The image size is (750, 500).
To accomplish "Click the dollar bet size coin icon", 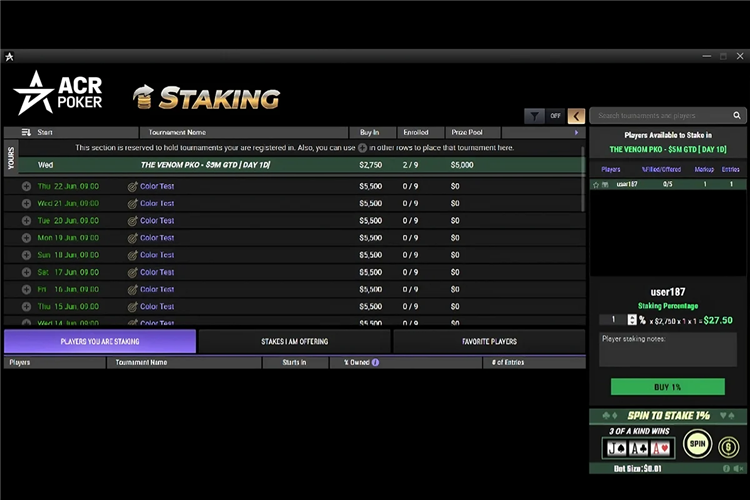I will 728,447.
